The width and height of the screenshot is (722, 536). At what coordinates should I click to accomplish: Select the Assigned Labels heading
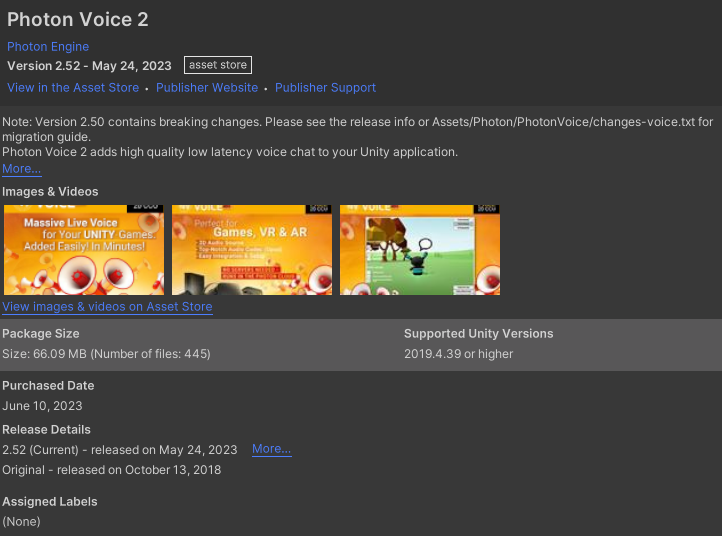coord(50,501)
